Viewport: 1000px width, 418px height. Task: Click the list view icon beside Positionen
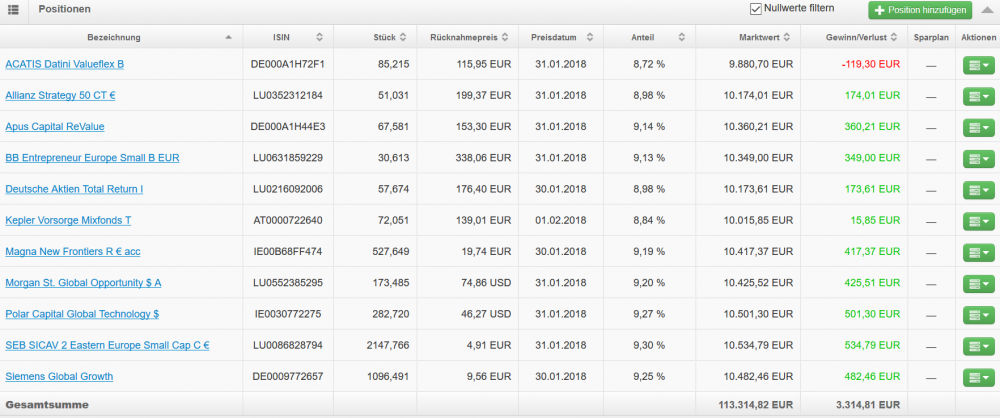(13, 10)
